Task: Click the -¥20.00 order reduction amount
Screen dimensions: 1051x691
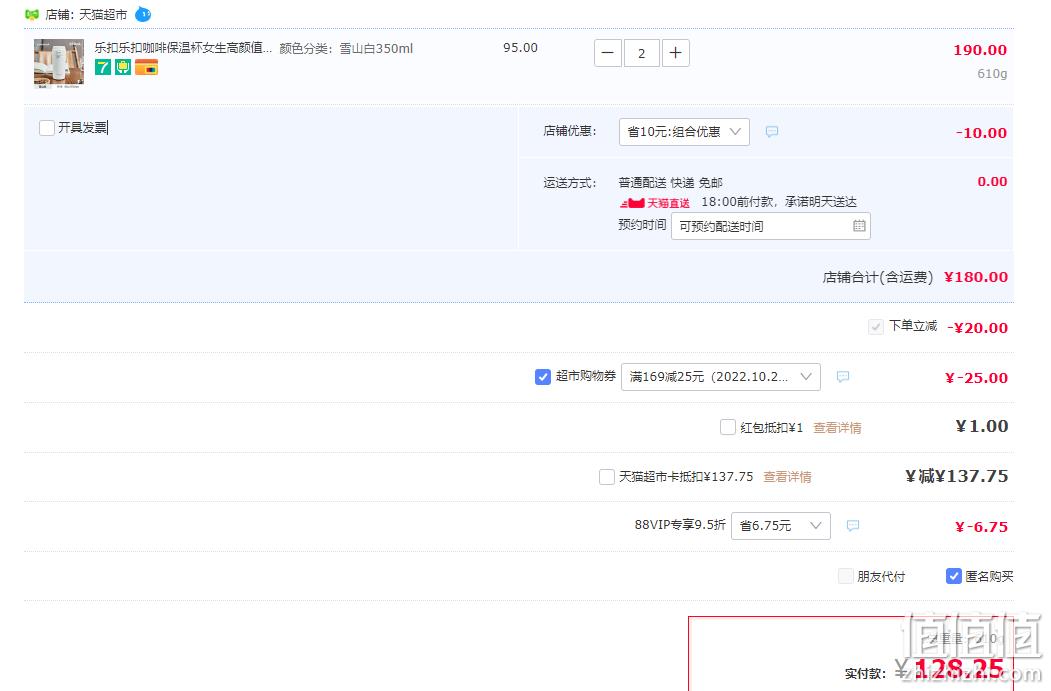Action: [x=977, y=328]
